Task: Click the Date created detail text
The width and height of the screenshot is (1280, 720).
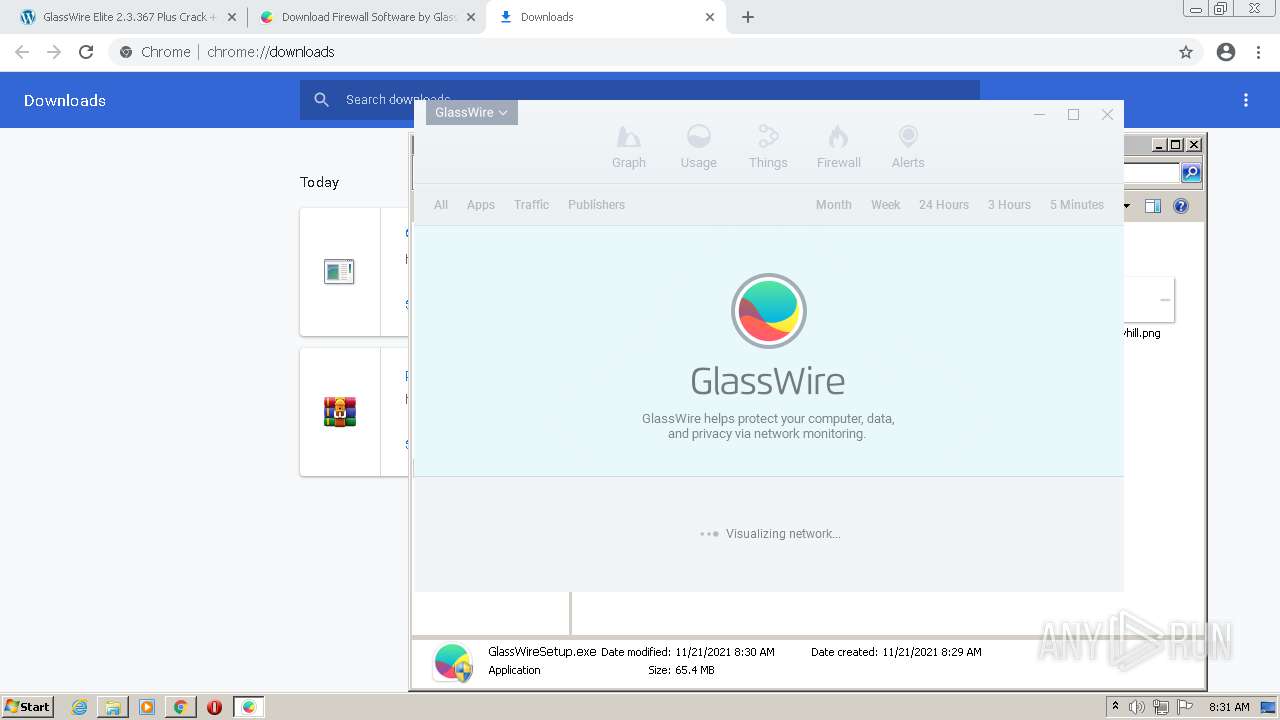Action: click(x=896, y=652)
